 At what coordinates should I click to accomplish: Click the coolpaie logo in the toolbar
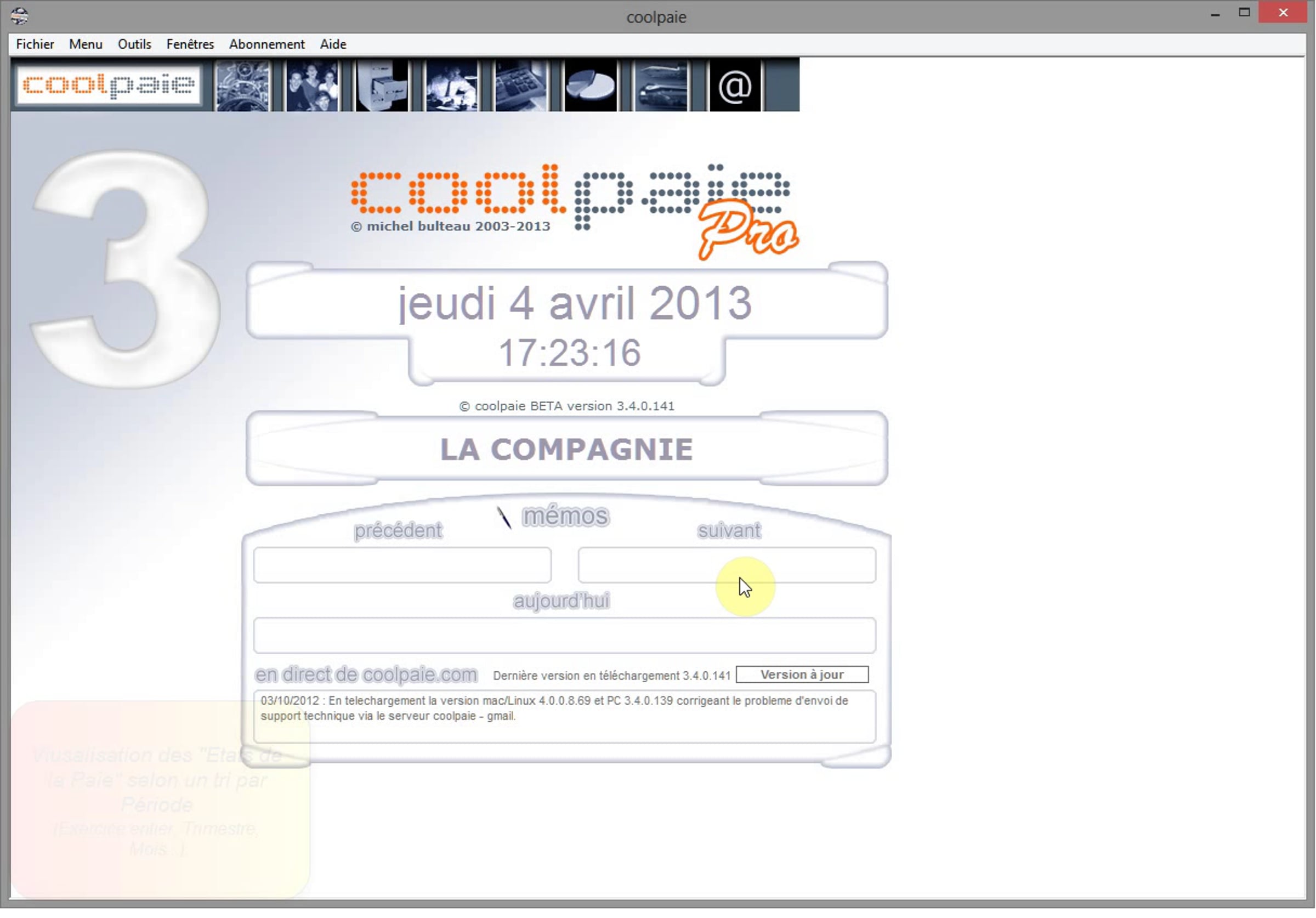tap(109, 86)
